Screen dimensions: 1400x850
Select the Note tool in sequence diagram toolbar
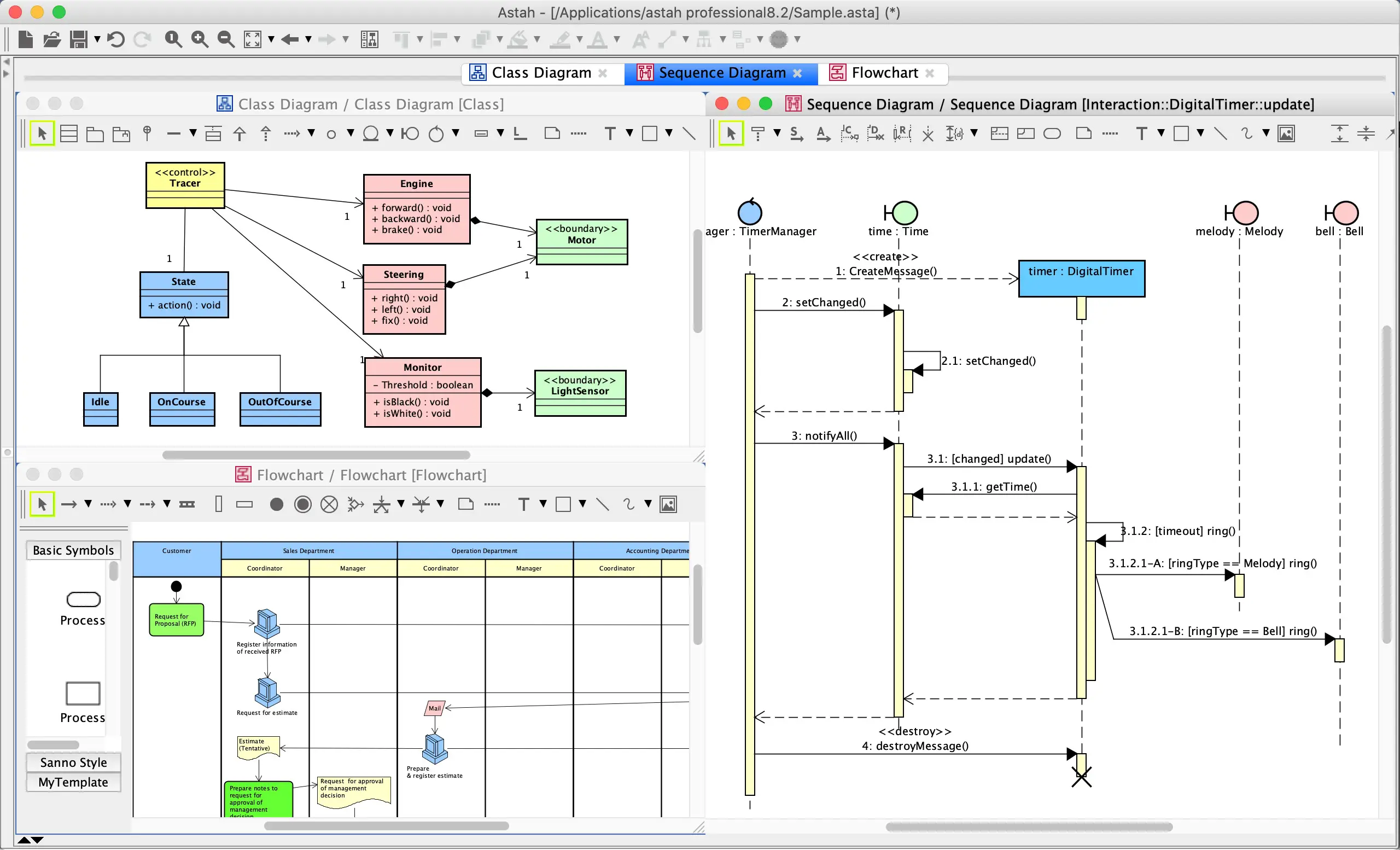click(x=1083, y=134)
